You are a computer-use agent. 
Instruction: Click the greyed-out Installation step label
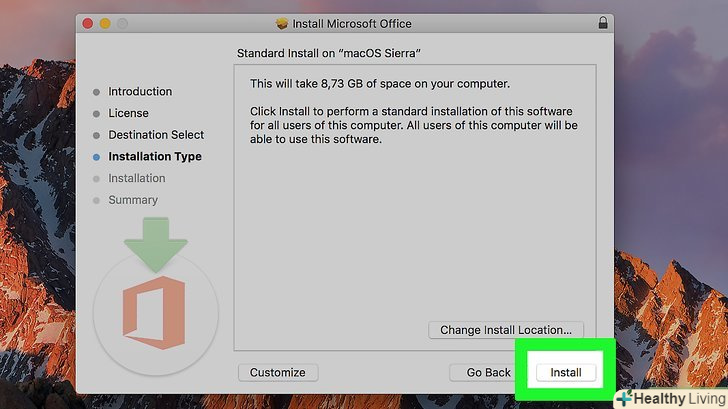(x=137, y=178)
